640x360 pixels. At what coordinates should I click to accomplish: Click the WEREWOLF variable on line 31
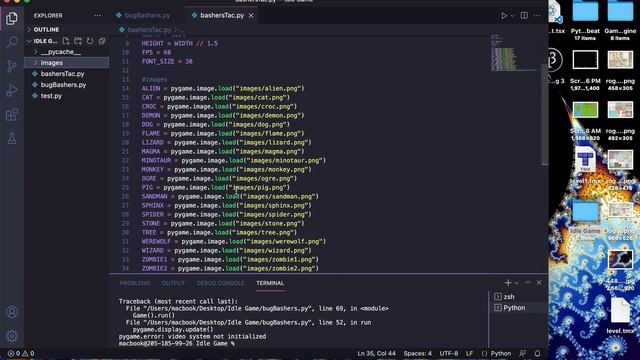pos(156,241)
